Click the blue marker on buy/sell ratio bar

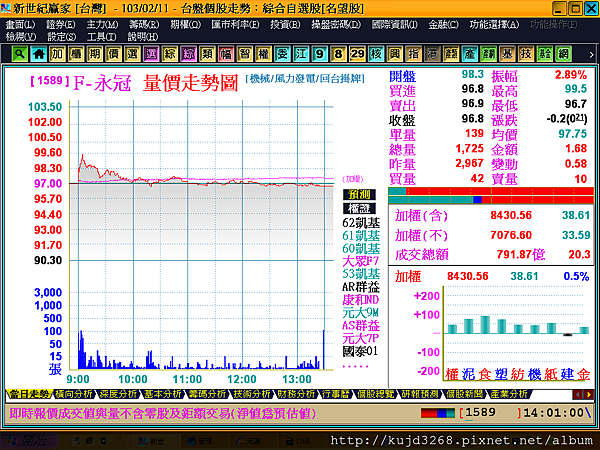tap(477, 199)
